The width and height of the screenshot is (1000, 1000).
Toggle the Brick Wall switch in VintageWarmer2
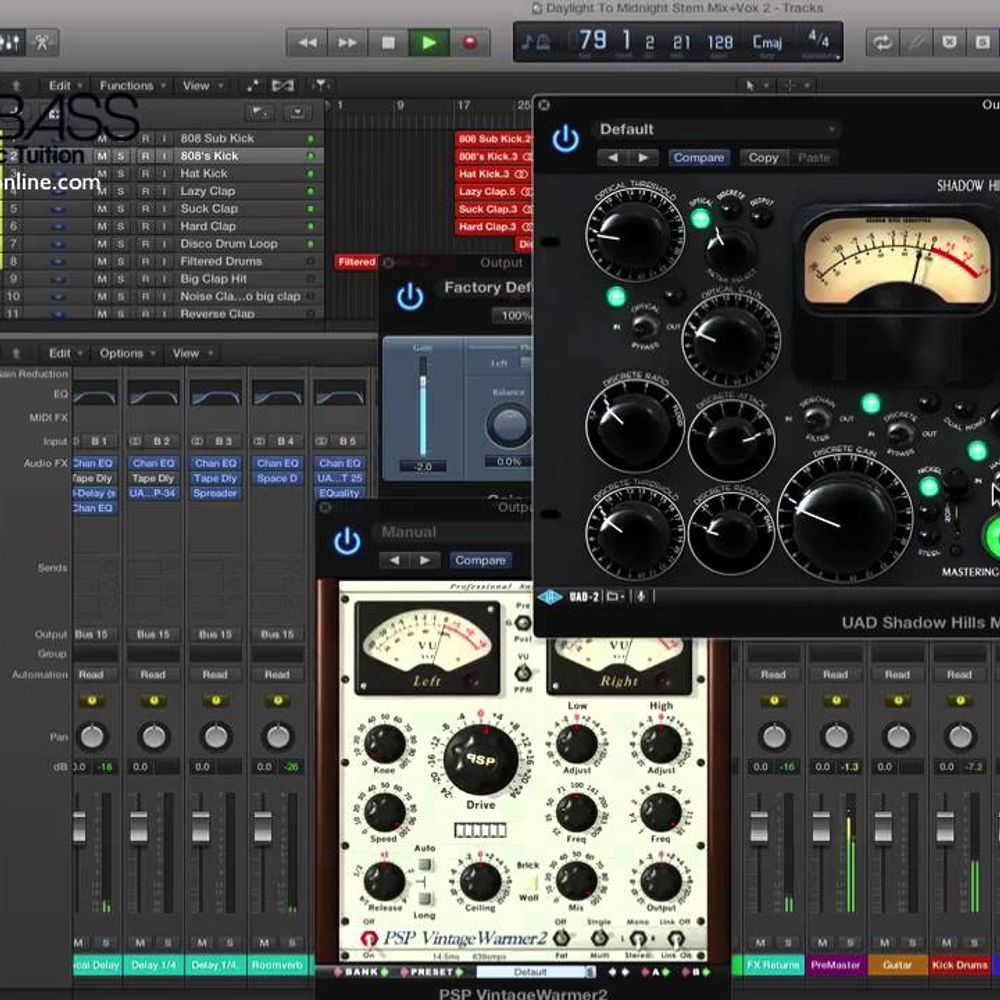529,882
